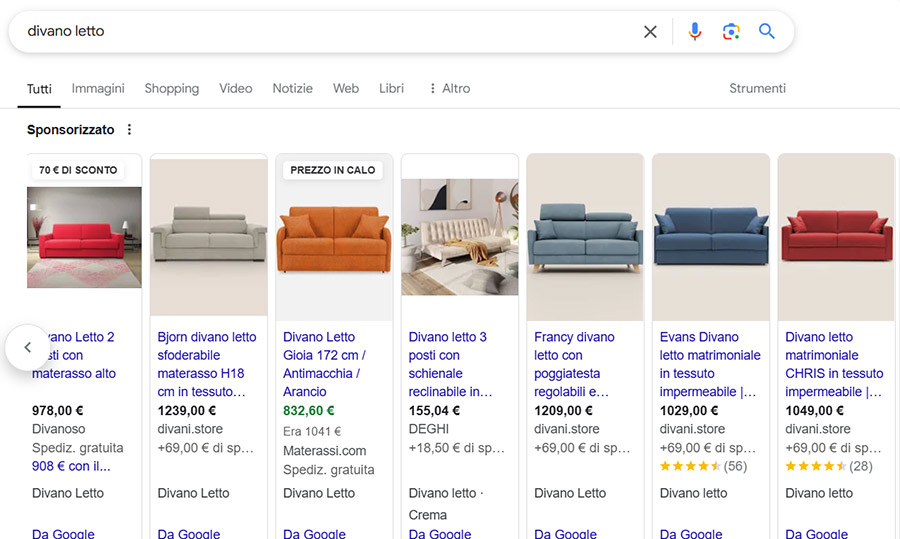
Task: Switch to the Immagini tab
Action: [98, 88]
